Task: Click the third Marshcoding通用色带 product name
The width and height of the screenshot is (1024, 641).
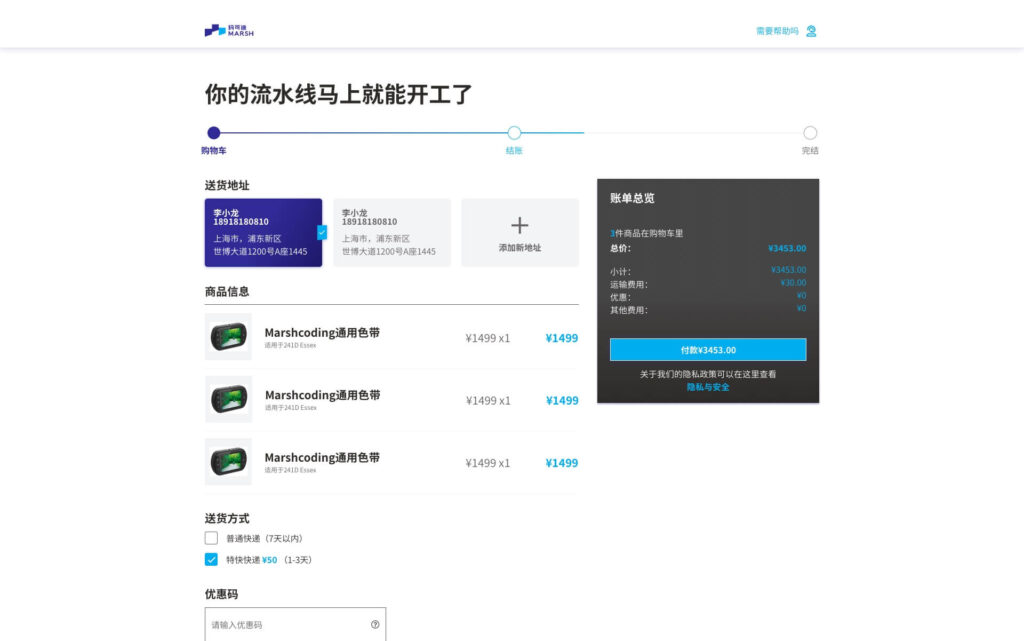Action: pos(322,458)
